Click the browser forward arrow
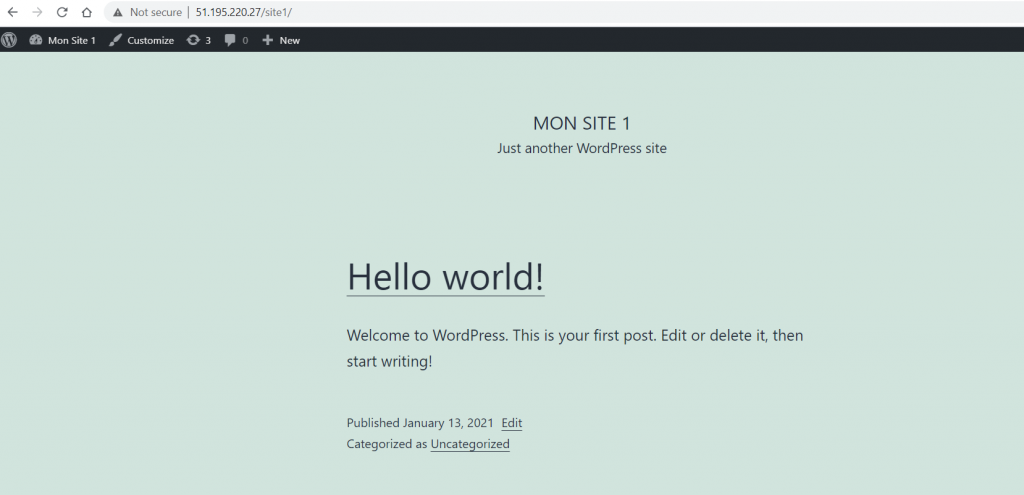This screenshot has width=1024, height=495. [x=37, y=12]
